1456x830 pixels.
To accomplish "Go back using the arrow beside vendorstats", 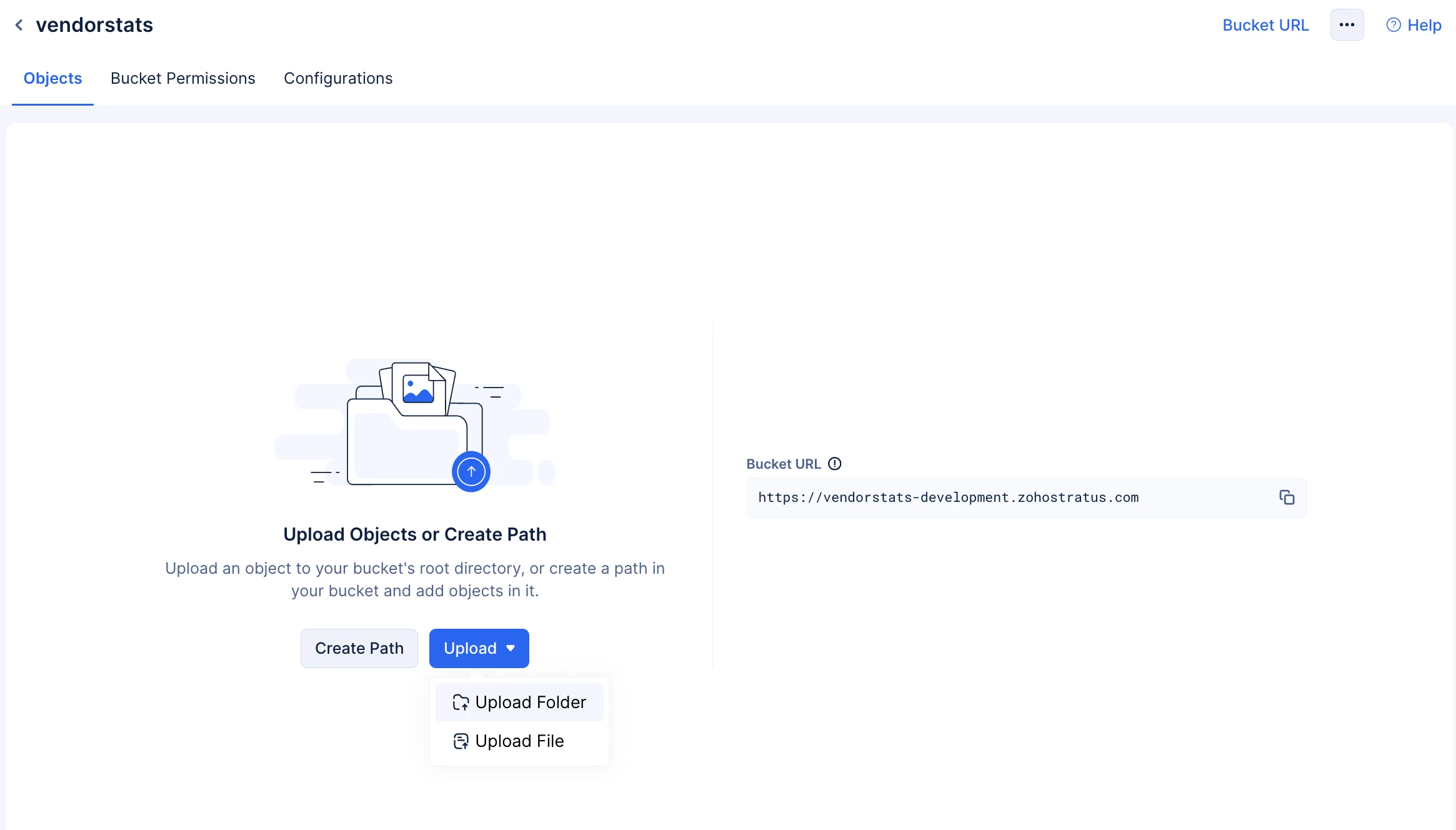I will 19,25.
